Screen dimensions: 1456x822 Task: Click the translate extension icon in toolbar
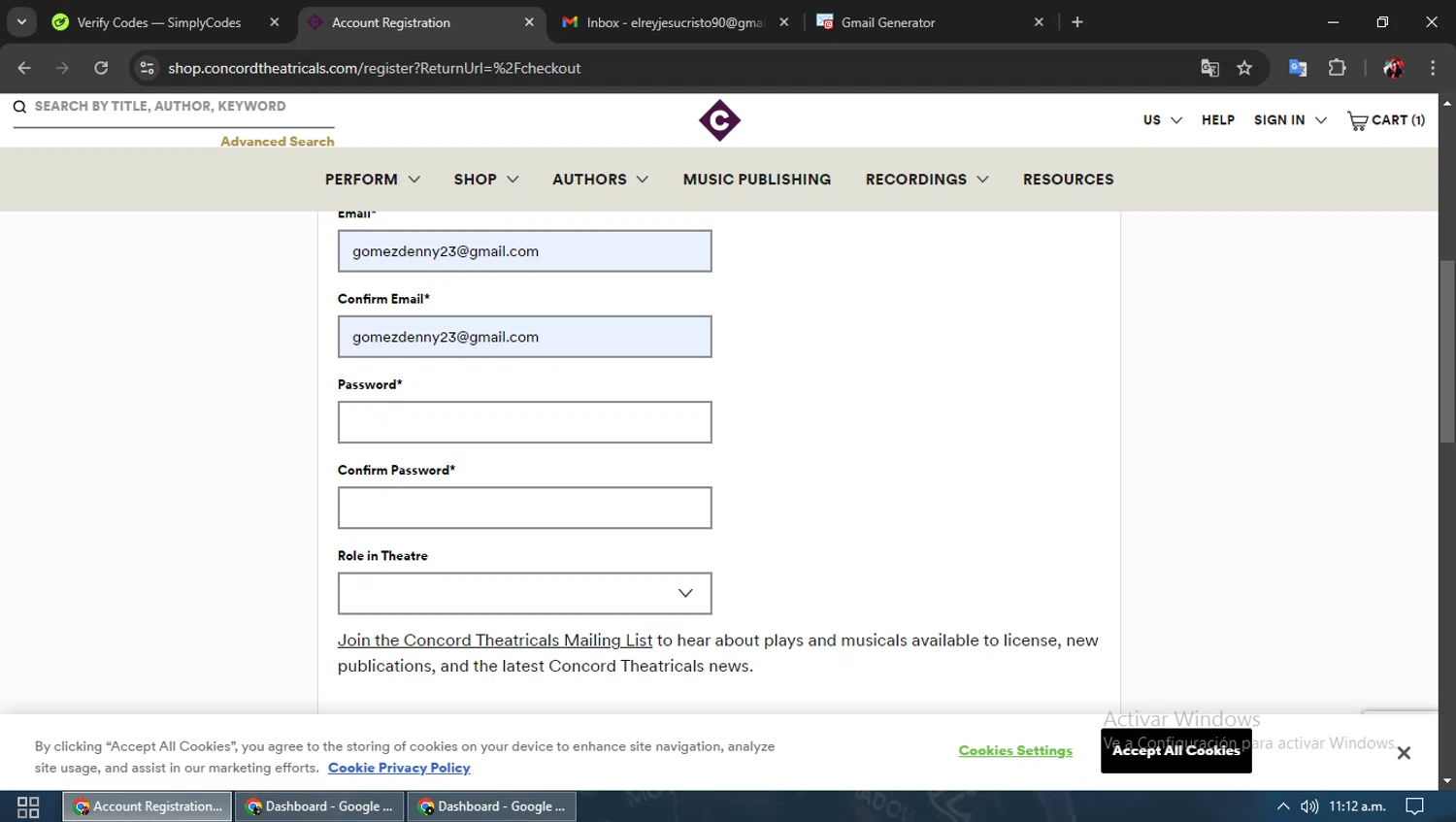click(1298, 68)
